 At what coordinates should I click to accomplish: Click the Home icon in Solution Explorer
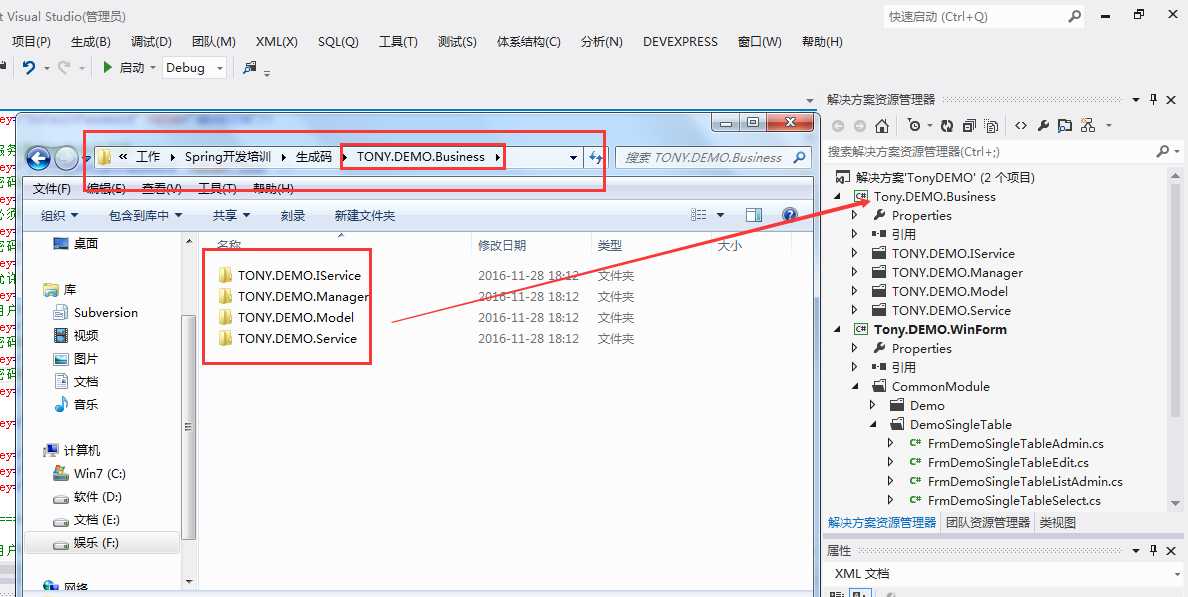[882, 126]
